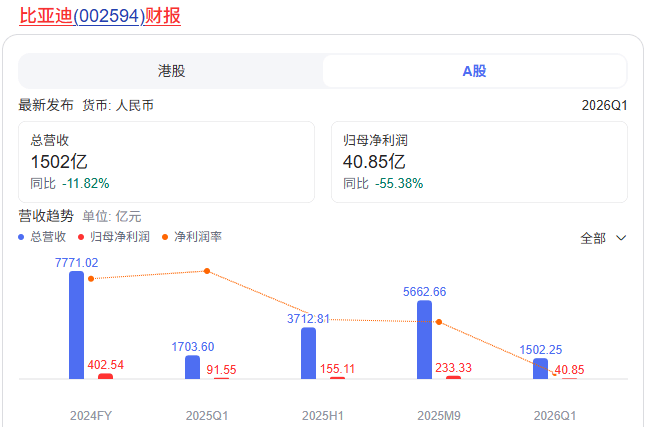The width and height of the screenshot is (650, 427).
Task: Toggle the 总营收 legend item
Action: [x=42, y=237]
